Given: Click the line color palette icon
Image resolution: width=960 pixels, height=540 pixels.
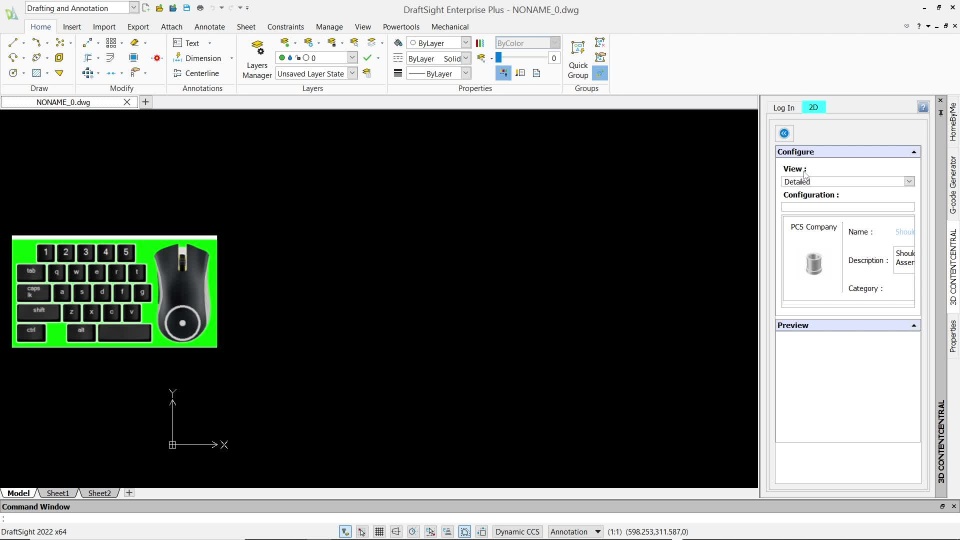Looking at the screenshot, I should coord(480,43).
